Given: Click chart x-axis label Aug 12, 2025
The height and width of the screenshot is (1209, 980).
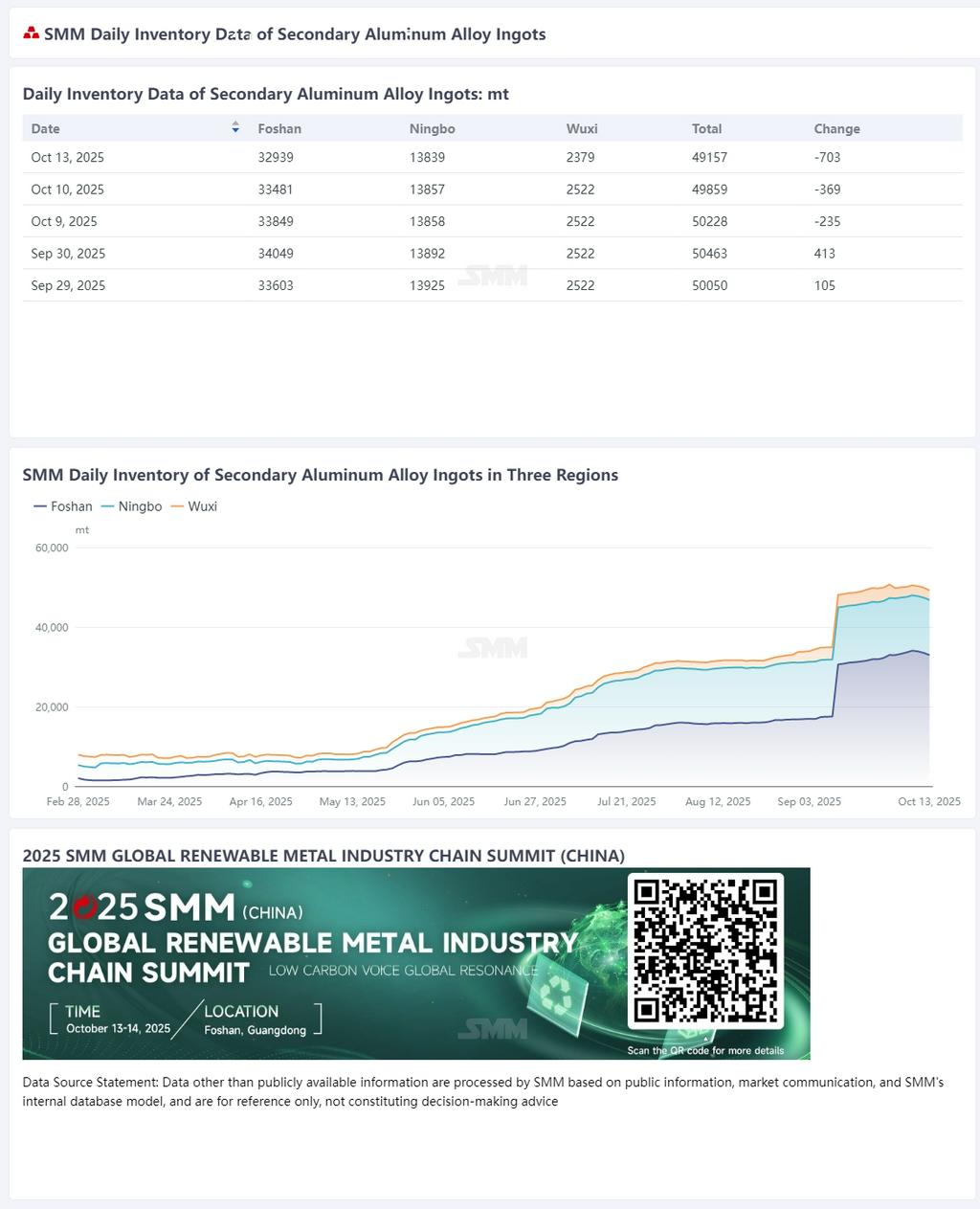Looking at the screenshot, I should click(718, 801).
